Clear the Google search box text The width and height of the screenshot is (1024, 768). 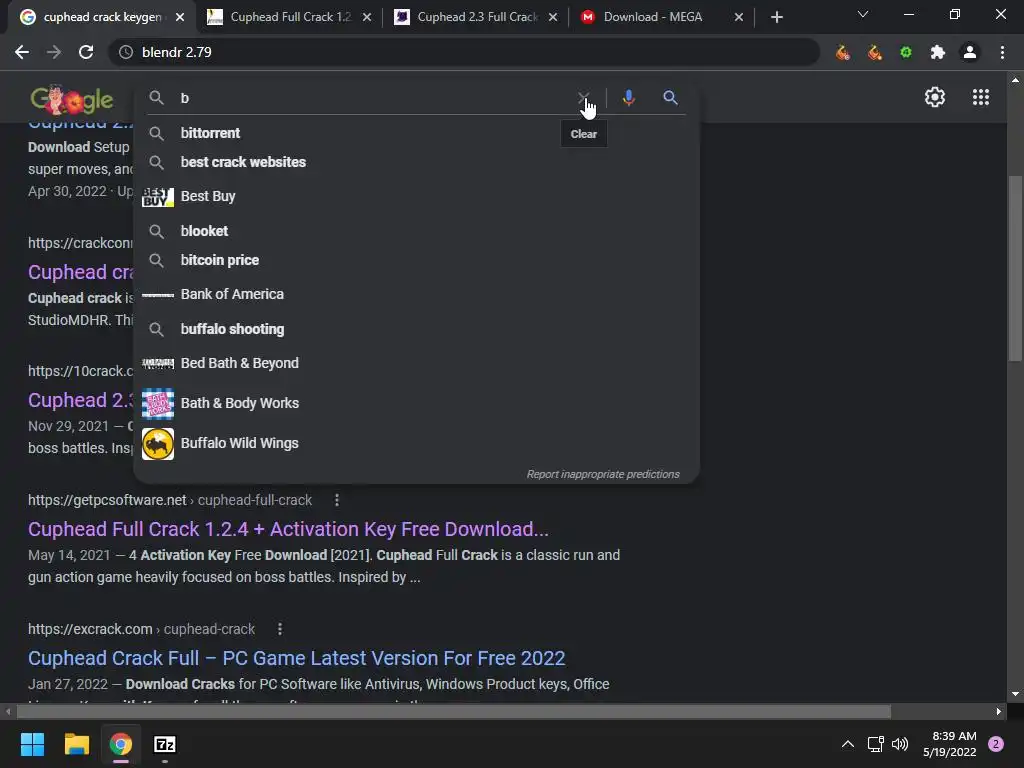[583, 98]
